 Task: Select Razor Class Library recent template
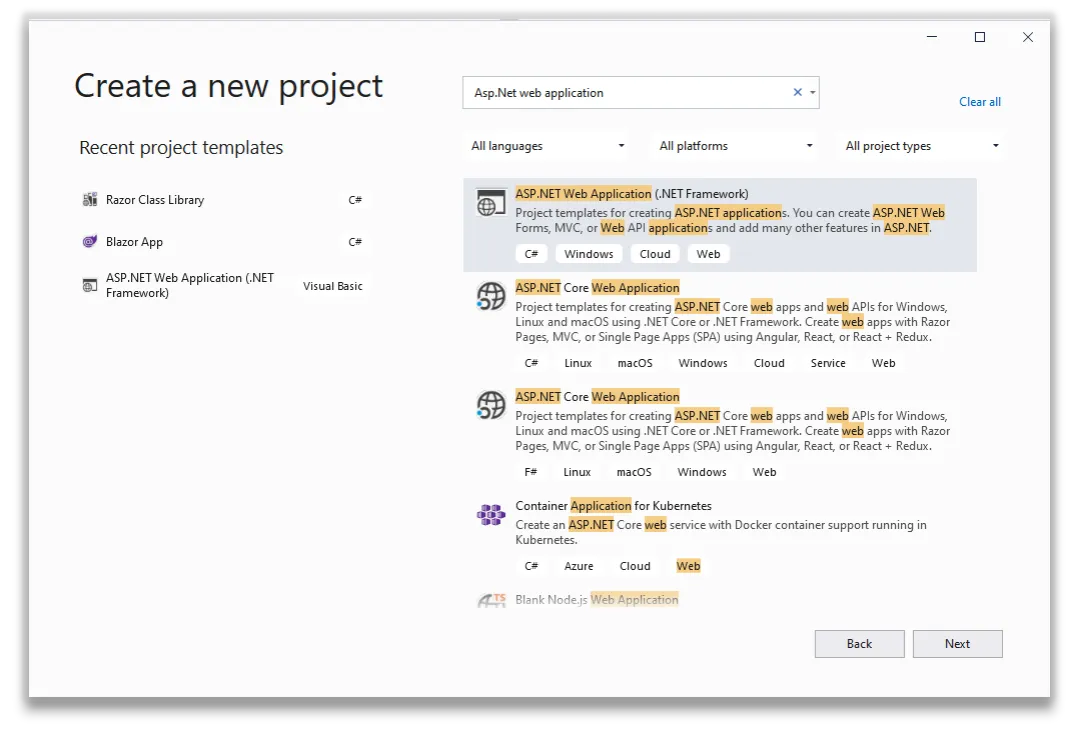[224, 200]
